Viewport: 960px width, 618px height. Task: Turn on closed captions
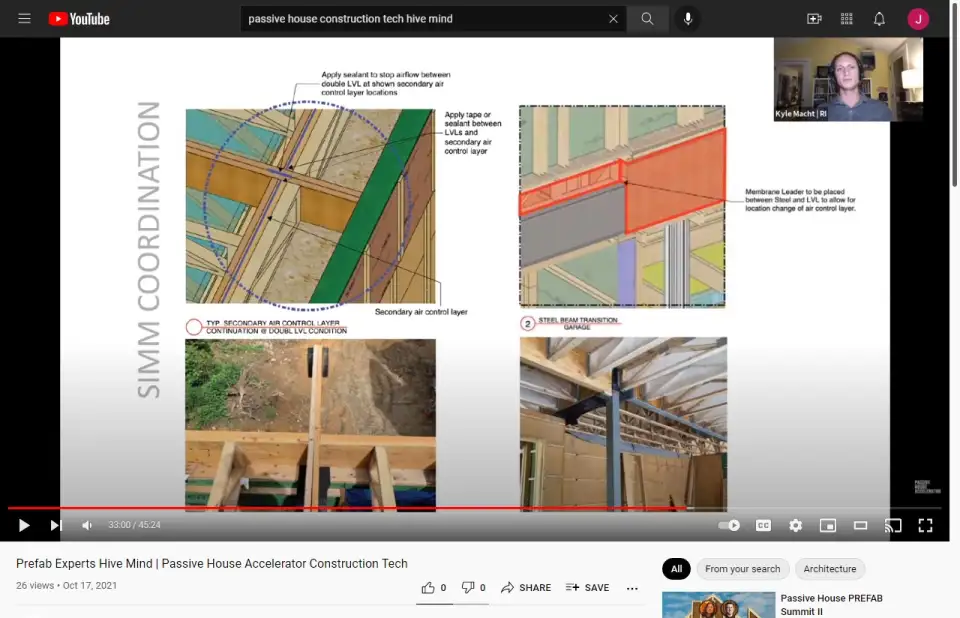click(x=763, y=525)
